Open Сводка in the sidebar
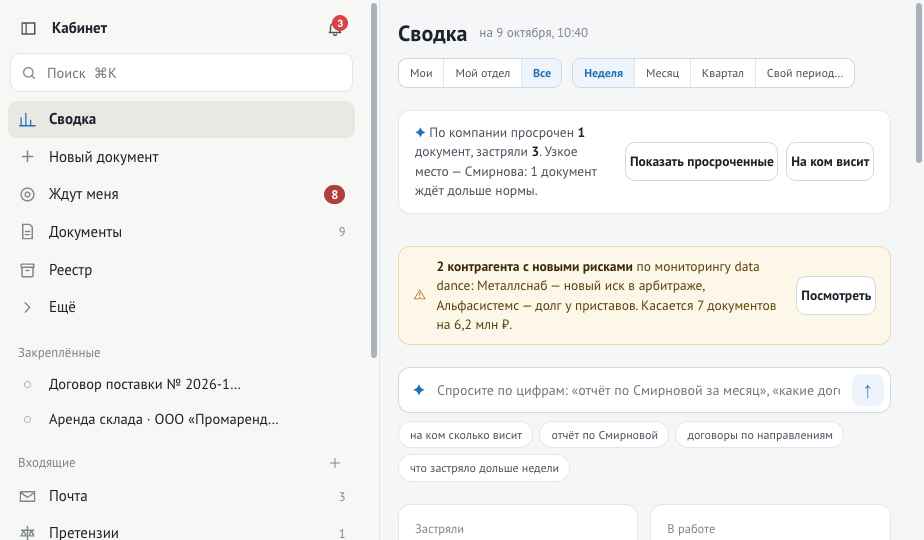 click(182, 119)
